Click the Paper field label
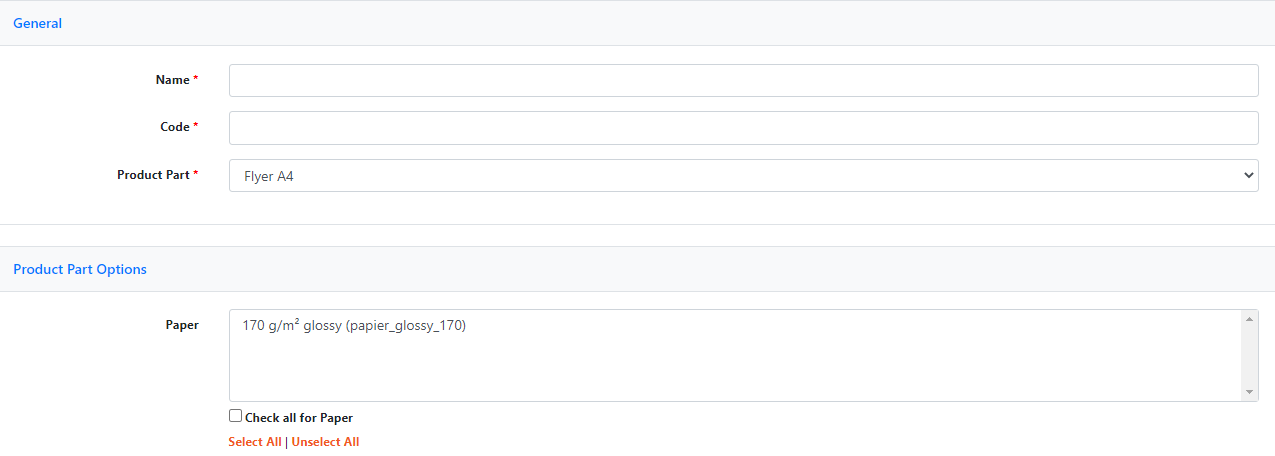1275x456 pixels. (182, 325)
